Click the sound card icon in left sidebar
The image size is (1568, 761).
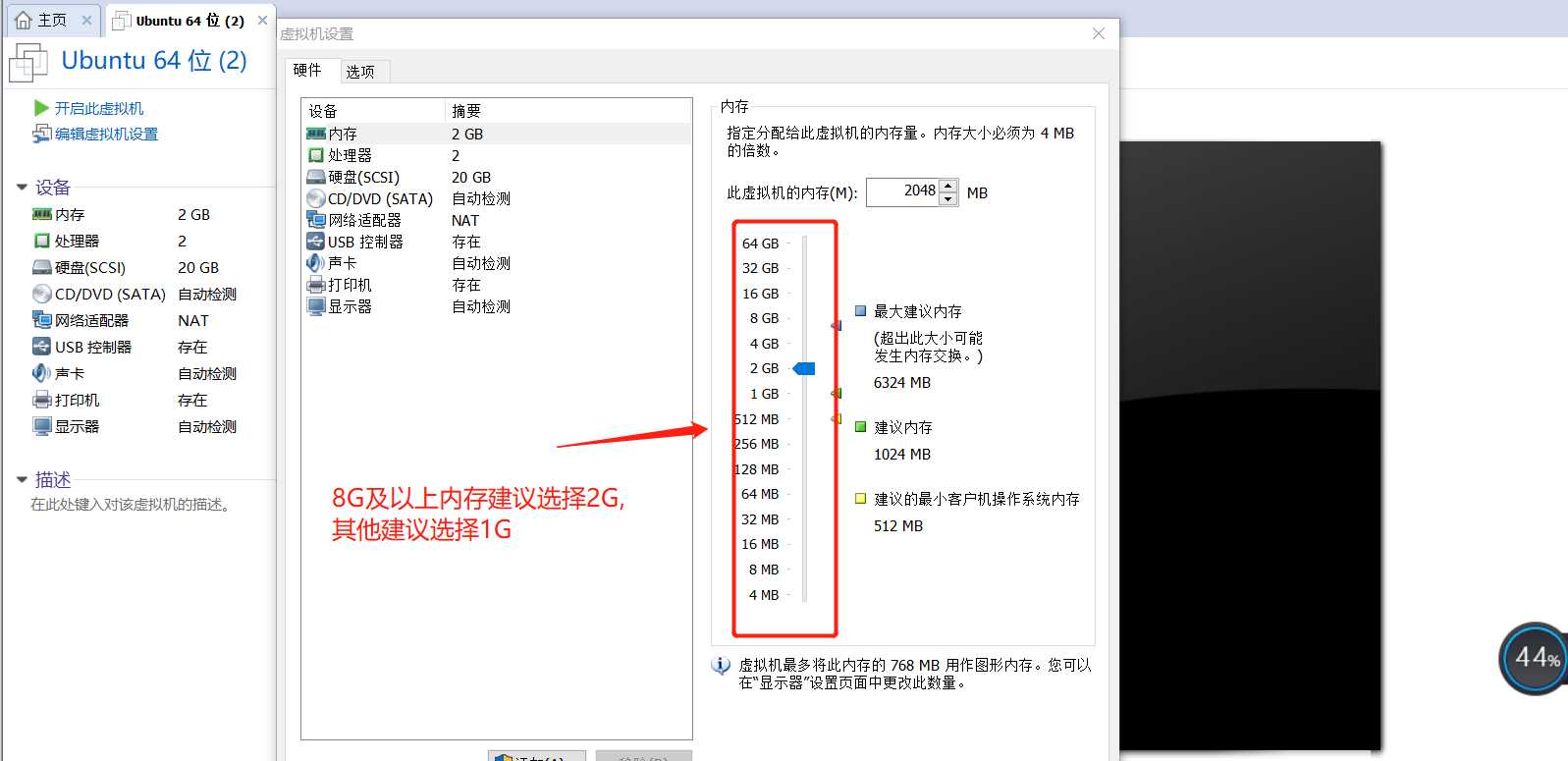click(x=42, y=373)
